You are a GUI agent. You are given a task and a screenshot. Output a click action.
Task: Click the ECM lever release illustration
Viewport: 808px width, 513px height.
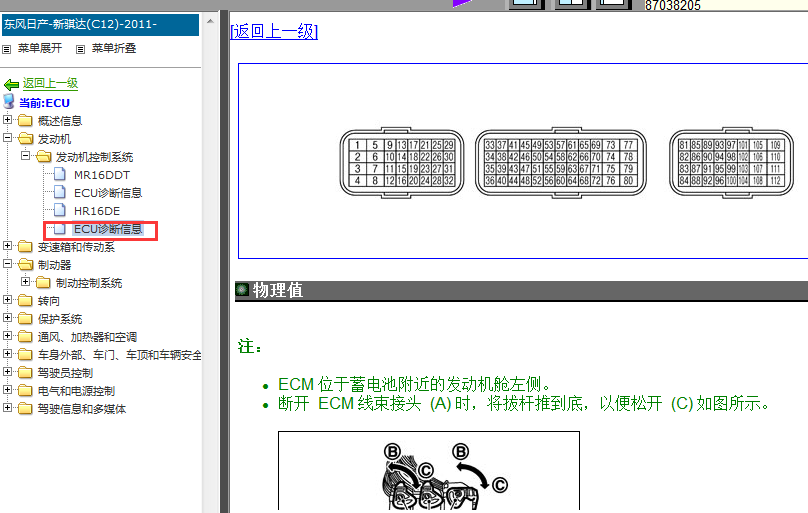pyautogui.click(x=429, y=471)
